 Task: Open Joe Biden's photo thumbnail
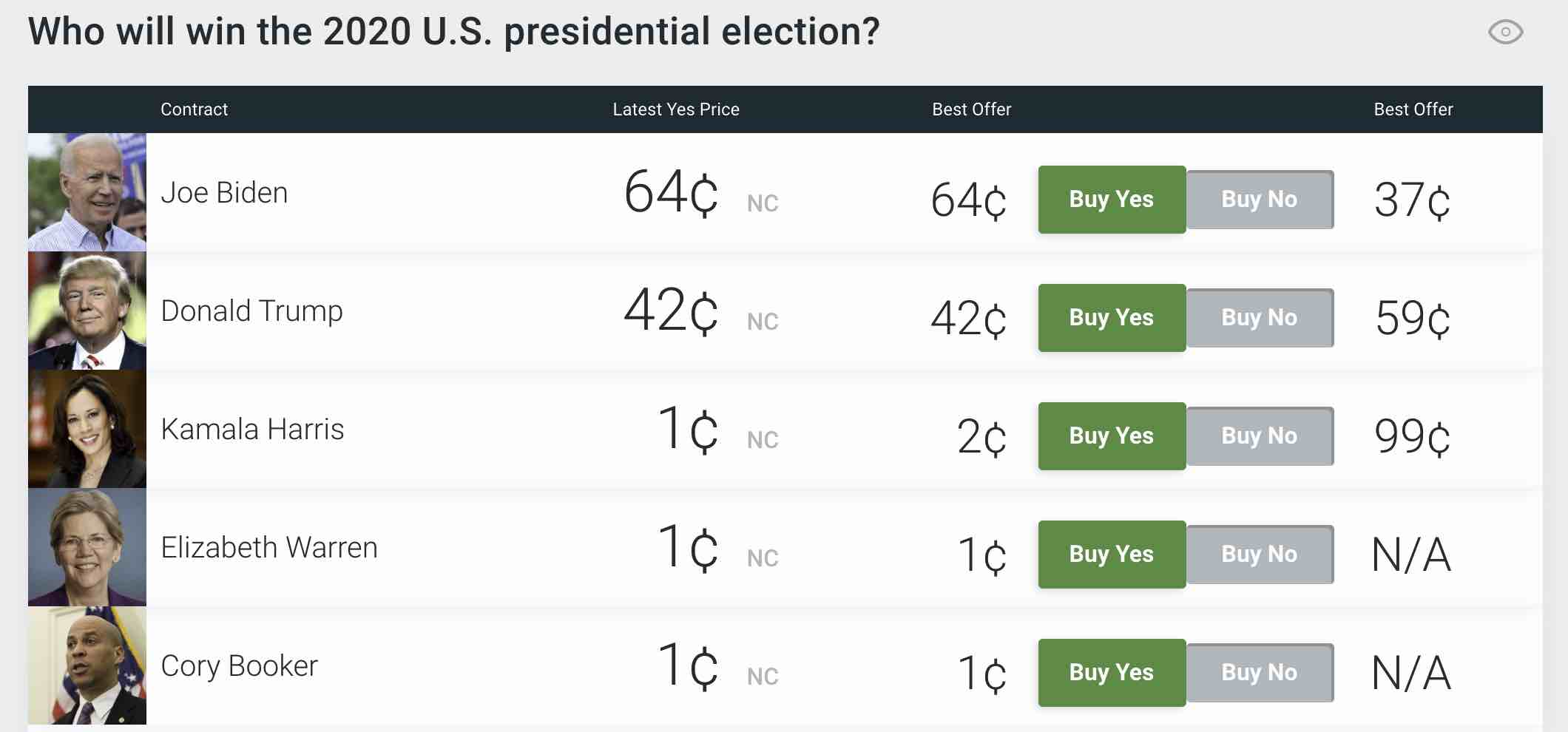click(x=87, y=192)
